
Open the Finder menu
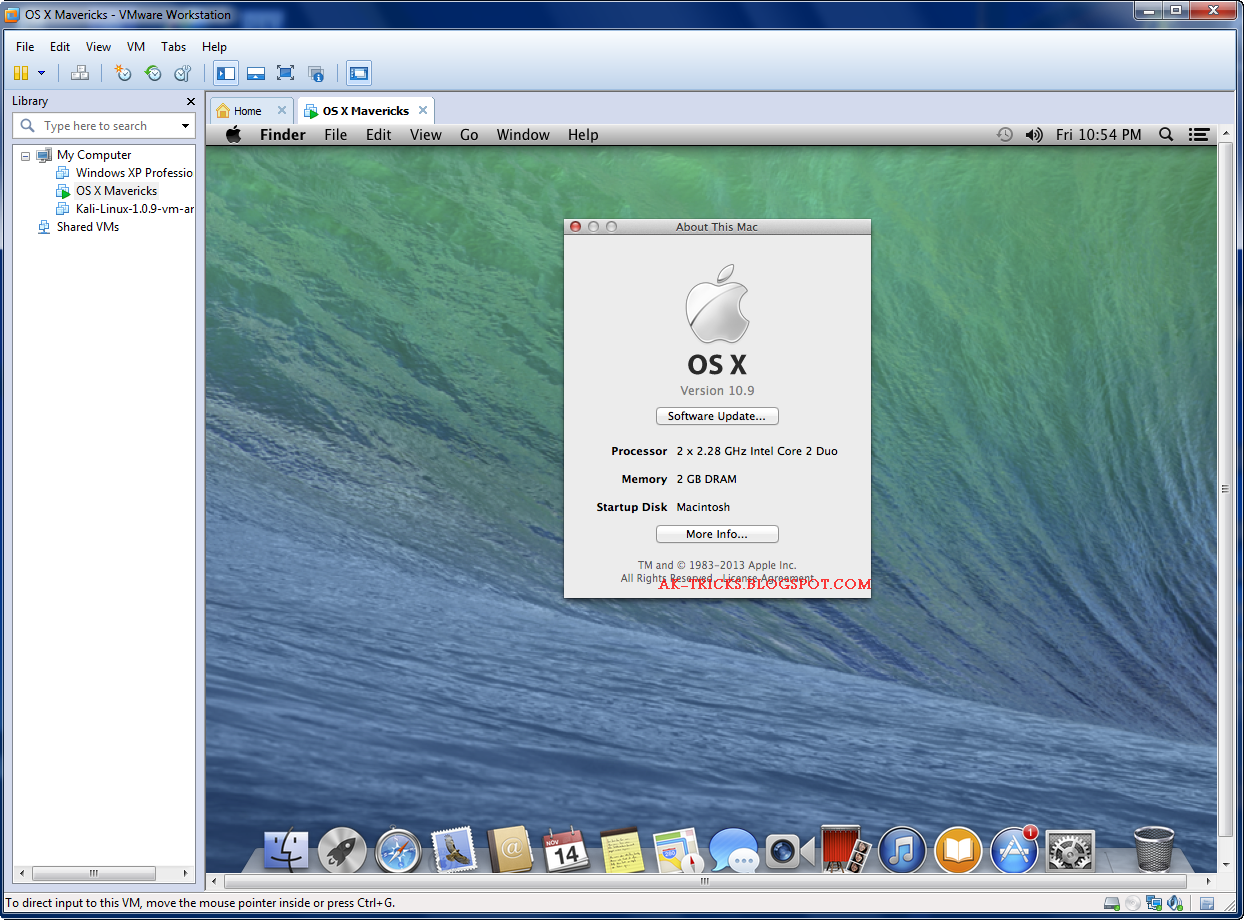coord(283,135)
